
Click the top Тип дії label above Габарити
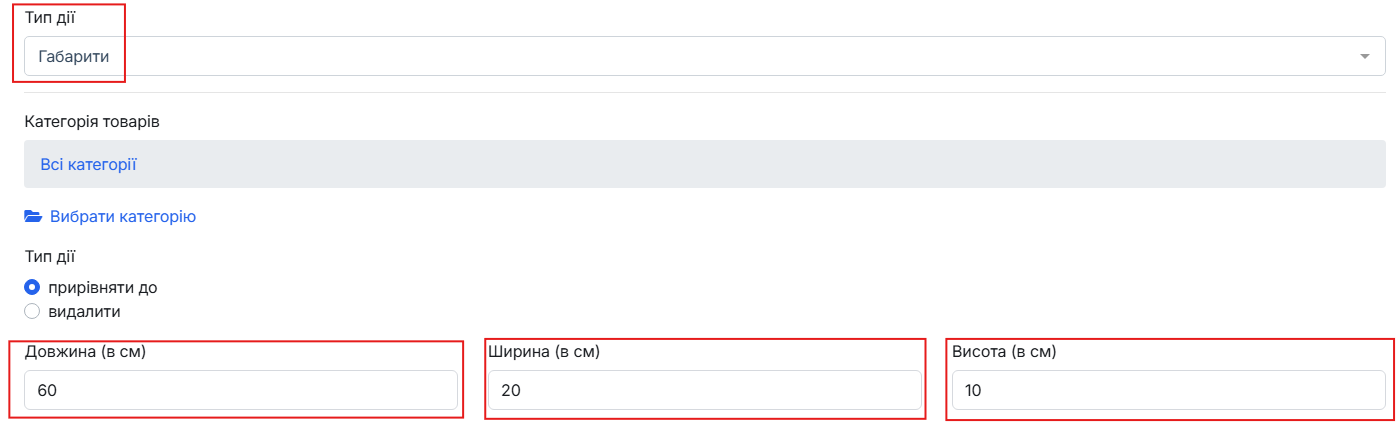click(x=49, y=18)
